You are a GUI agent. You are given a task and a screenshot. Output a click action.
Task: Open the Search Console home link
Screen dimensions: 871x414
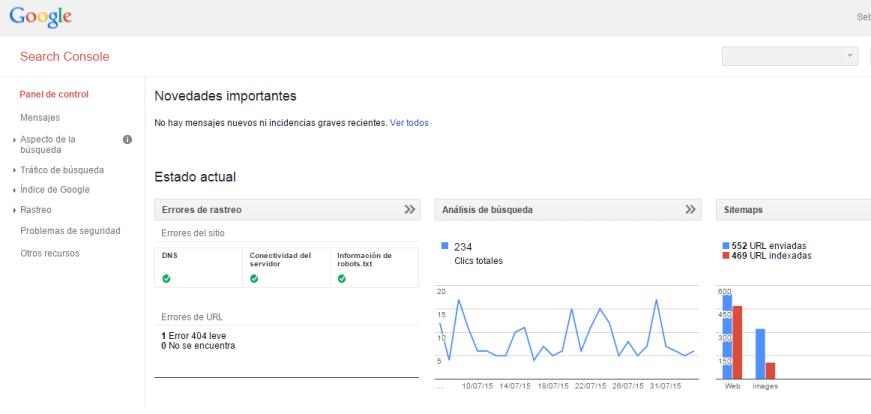[64, 57]
